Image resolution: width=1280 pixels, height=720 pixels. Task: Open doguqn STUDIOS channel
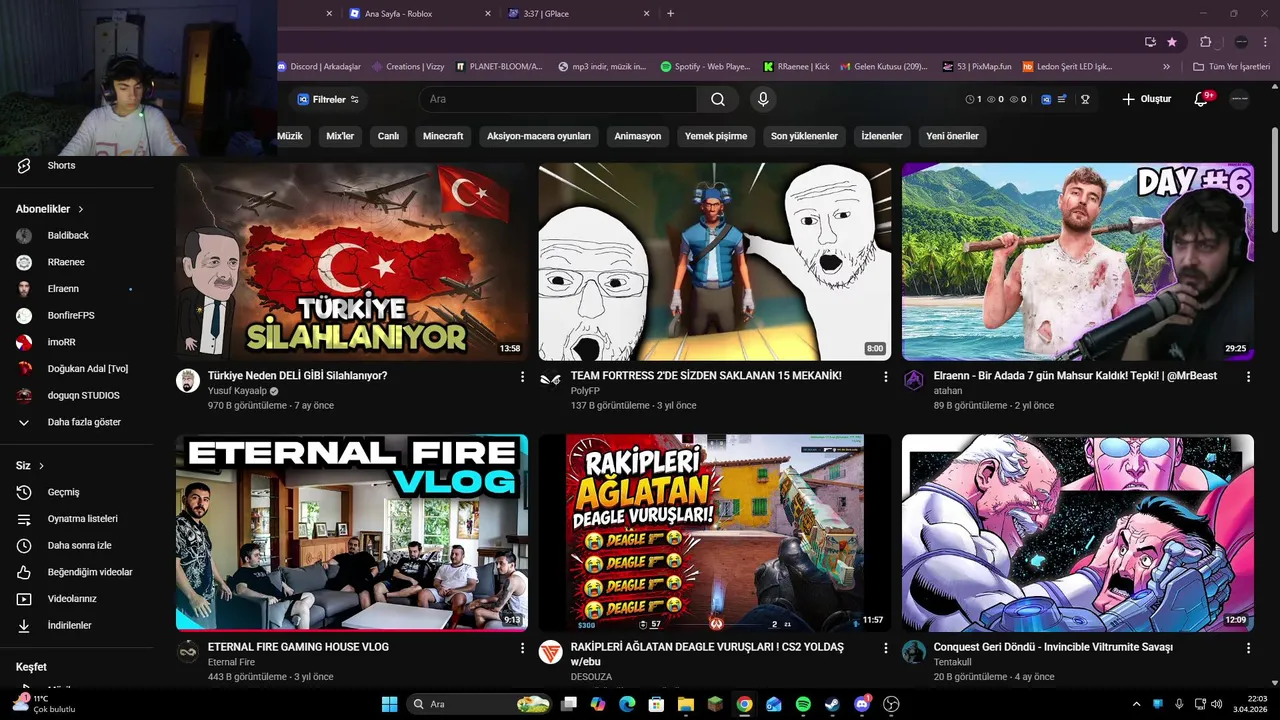(83, 395)
